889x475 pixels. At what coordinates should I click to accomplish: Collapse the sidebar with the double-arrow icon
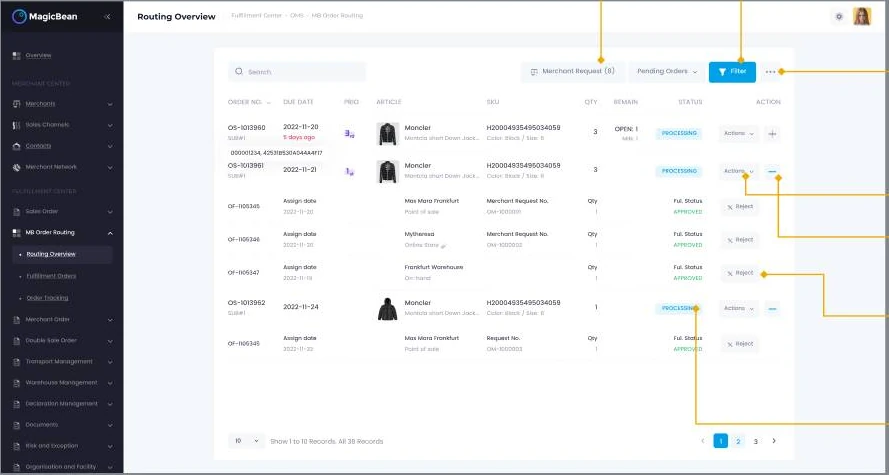107,16
